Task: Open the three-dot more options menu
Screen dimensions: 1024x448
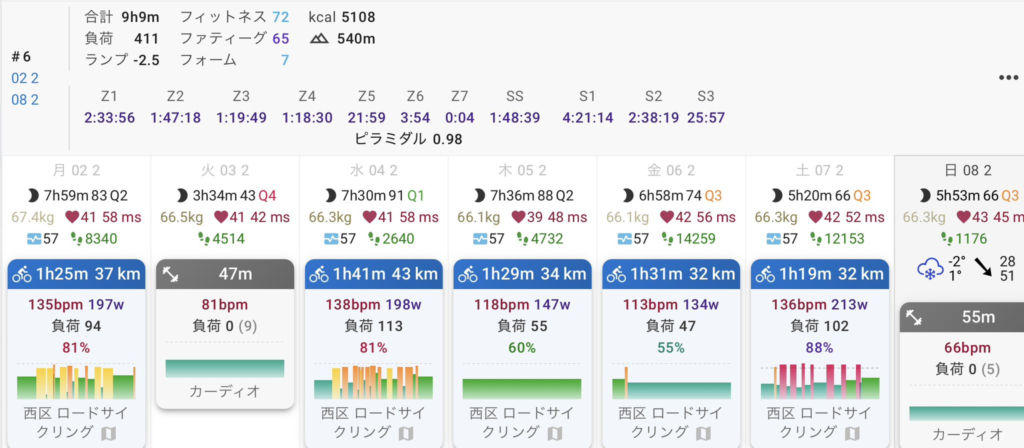Action: click(x=1007, y=78)
